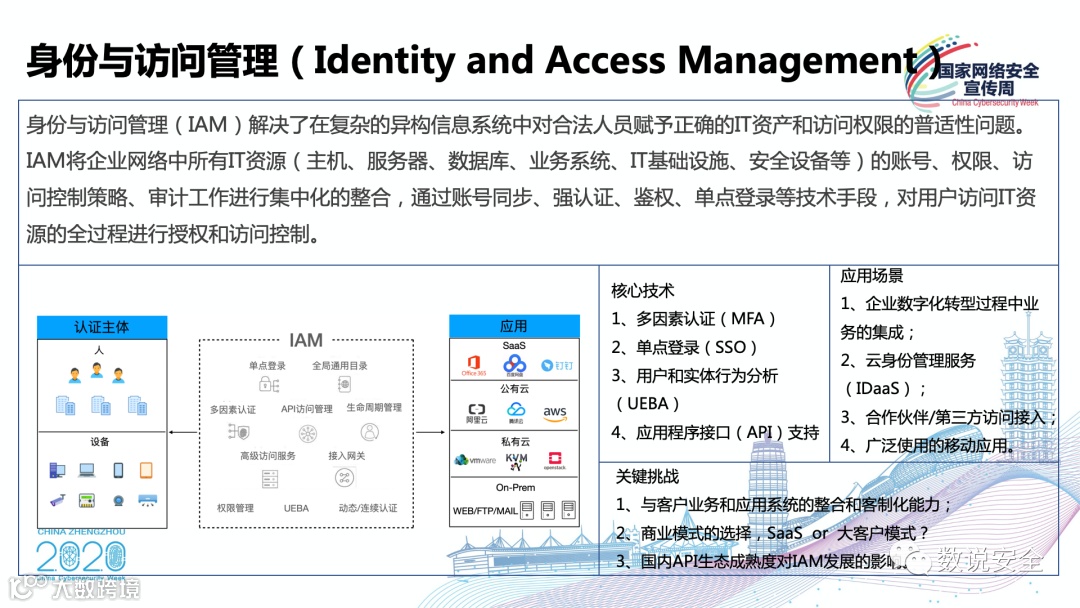Image resolution: width=1080 pixels, height=608 pixels.
Task: Click the 公有云 section label
Action: [515, 388]
